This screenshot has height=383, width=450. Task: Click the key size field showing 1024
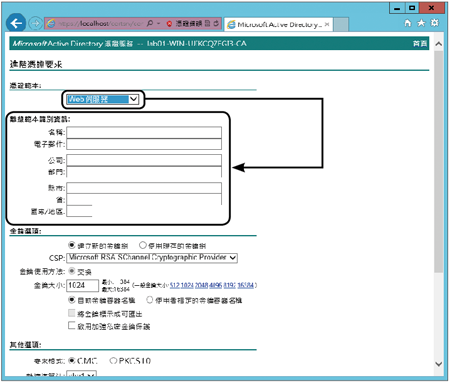pyautogui.click(x=83, y=285)
